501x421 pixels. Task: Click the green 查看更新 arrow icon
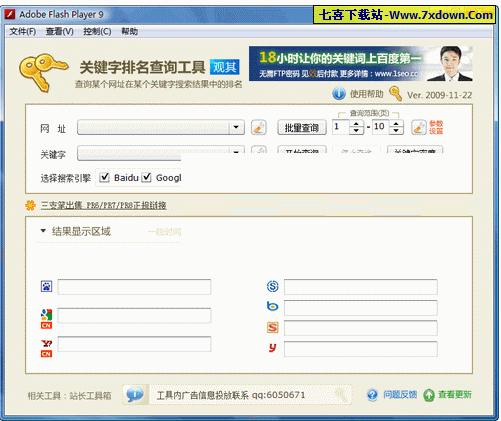point(429,395)
